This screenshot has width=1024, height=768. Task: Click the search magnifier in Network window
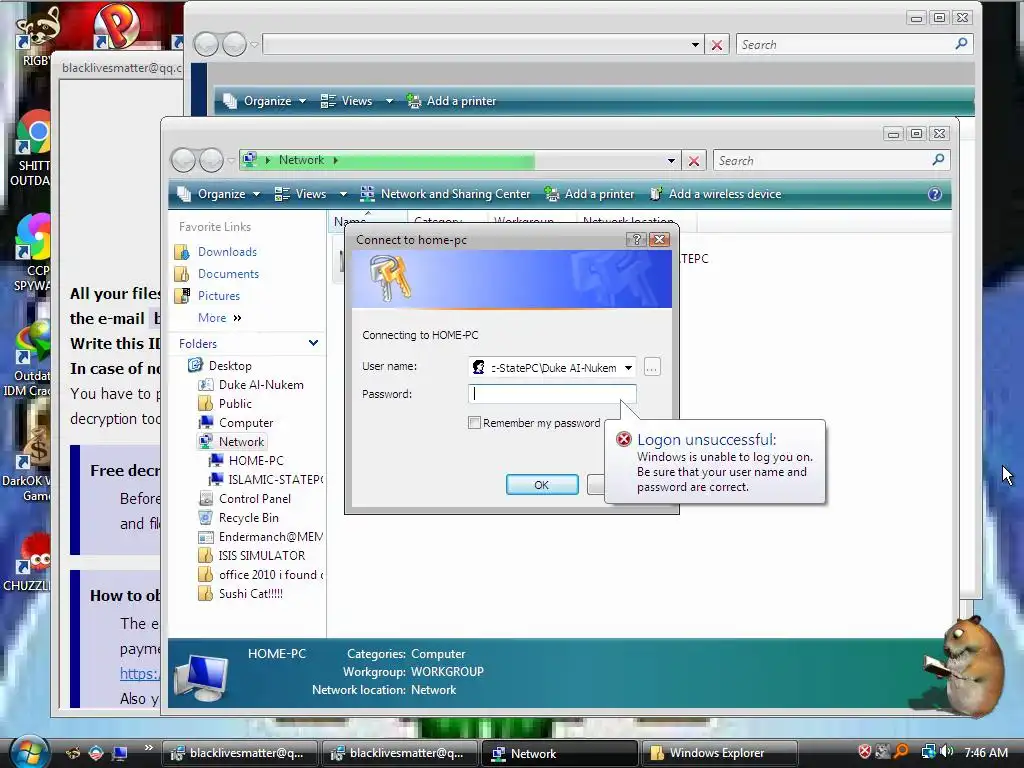(938, 159)
